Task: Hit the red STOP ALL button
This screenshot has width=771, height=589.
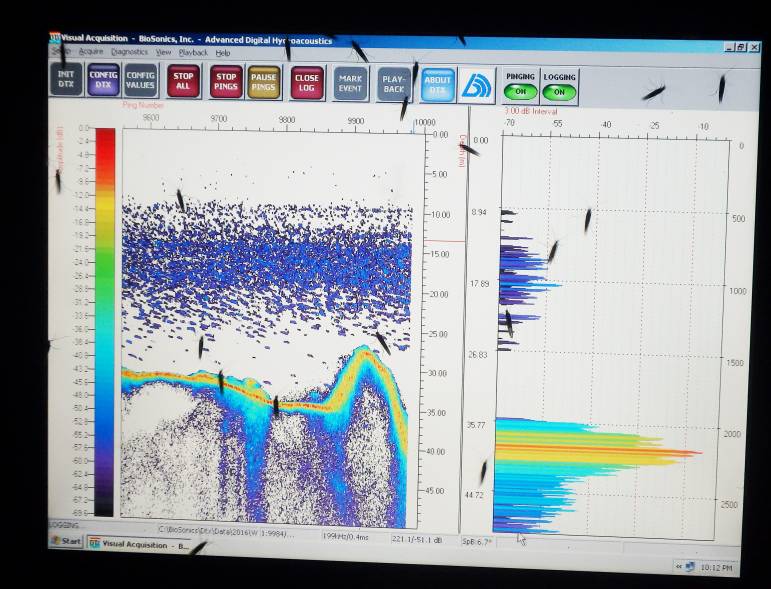Action: (x=183, y=81)
